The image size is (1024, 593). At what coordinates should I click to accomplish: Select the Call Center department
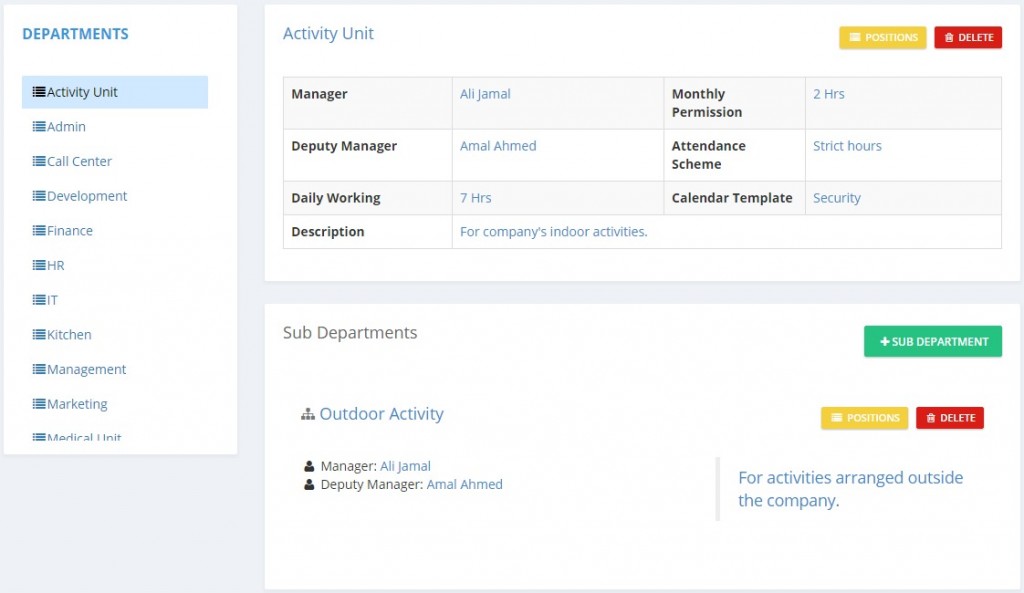coord(76,161)
